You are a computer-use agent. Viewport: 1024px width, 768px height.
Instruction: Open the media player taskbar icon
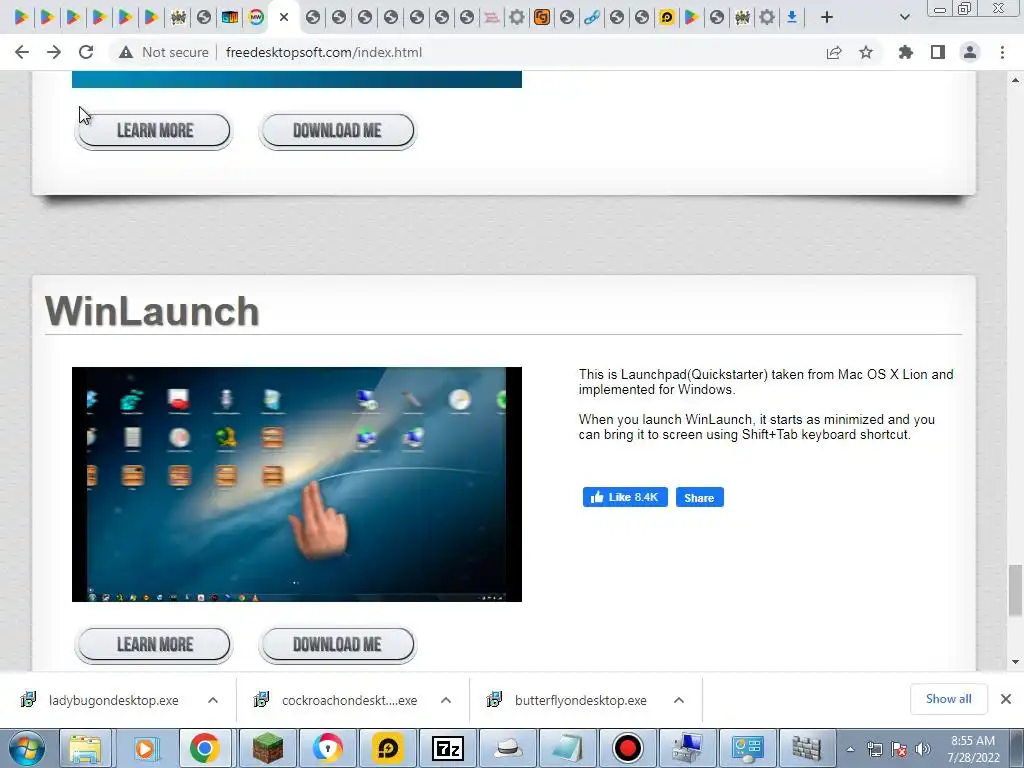(145, 748)
